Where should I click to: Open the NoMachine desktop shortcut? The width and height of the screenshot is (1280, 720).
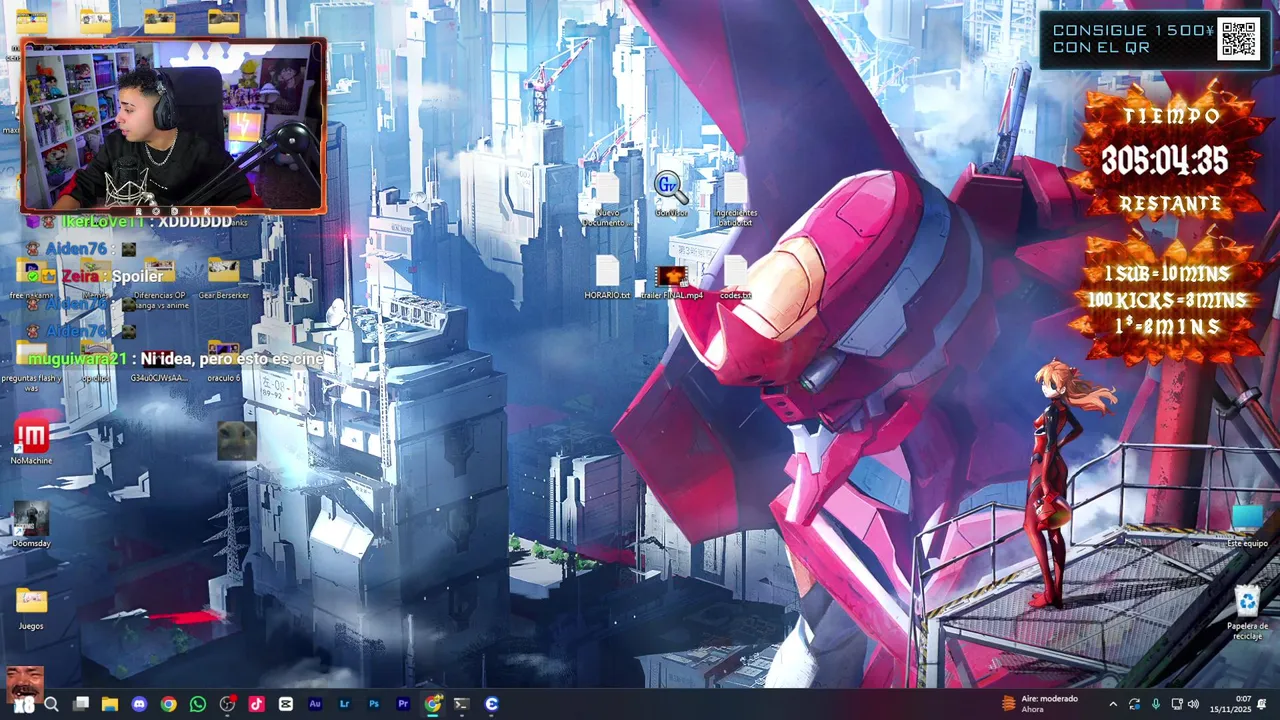[31, 441]
